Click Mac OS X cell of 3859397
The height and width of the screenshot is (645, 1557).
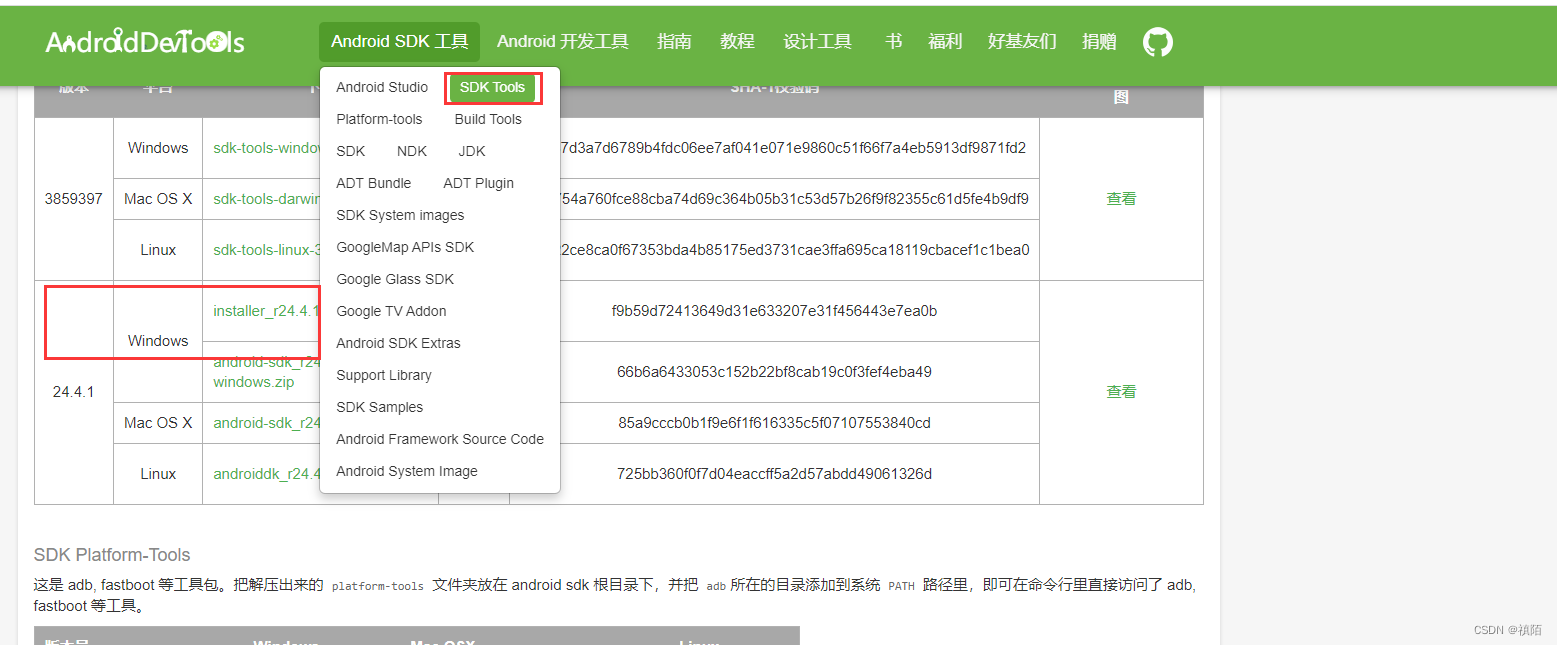[x=158, y=199]
